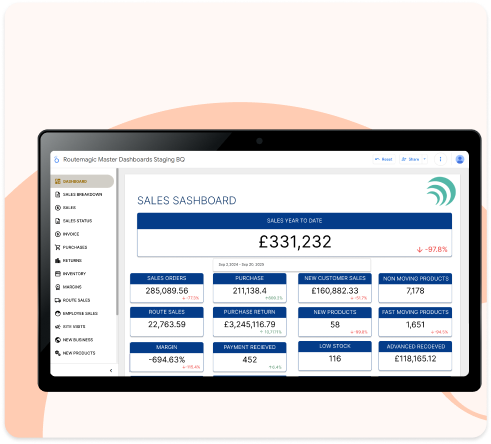This screenshot has width=491, height=444.
Task: Click the user account avatar
Action: (460, 160)
